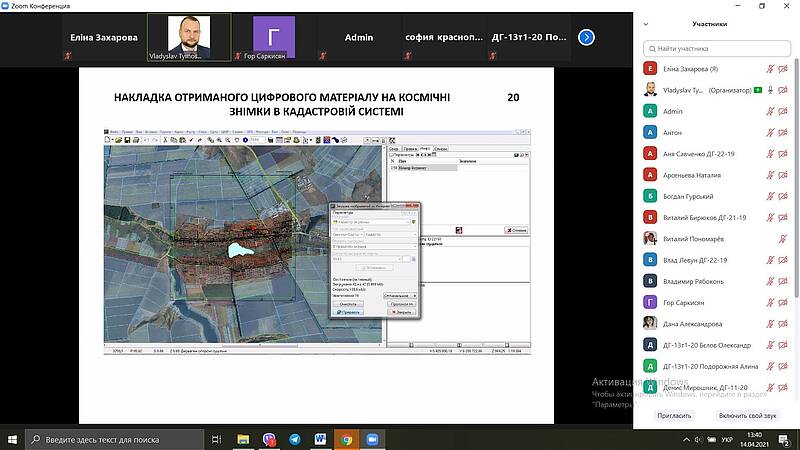Click the Пригласить button
Screen dimensions: 800x450
coord(674,415)
